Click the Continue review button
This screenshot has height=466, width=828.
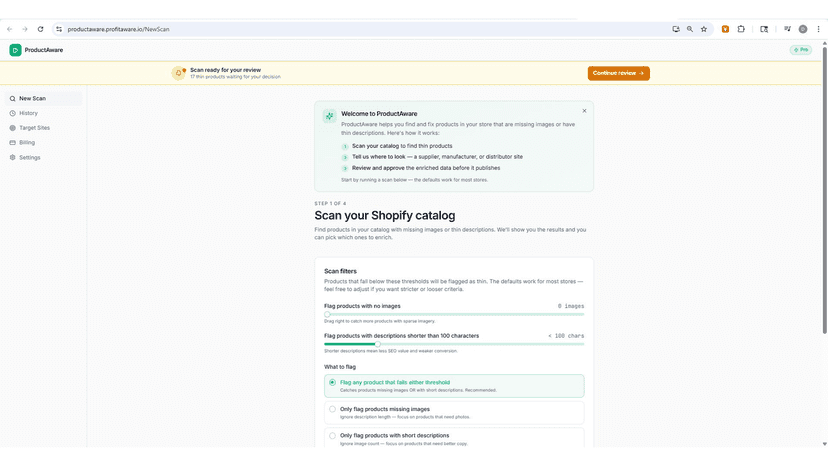pyautogui.click(x=618, y=73)
